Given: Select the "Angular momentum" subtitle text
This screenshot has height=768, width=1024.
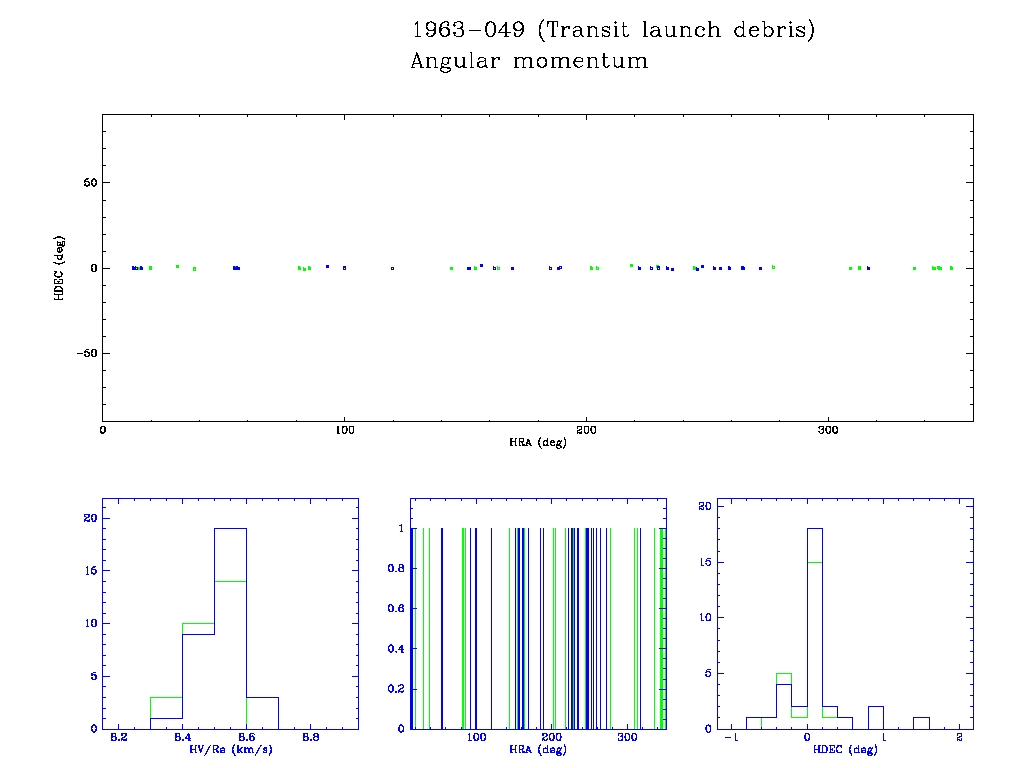Looking at the screenshot, I should [x=529, y=62].
